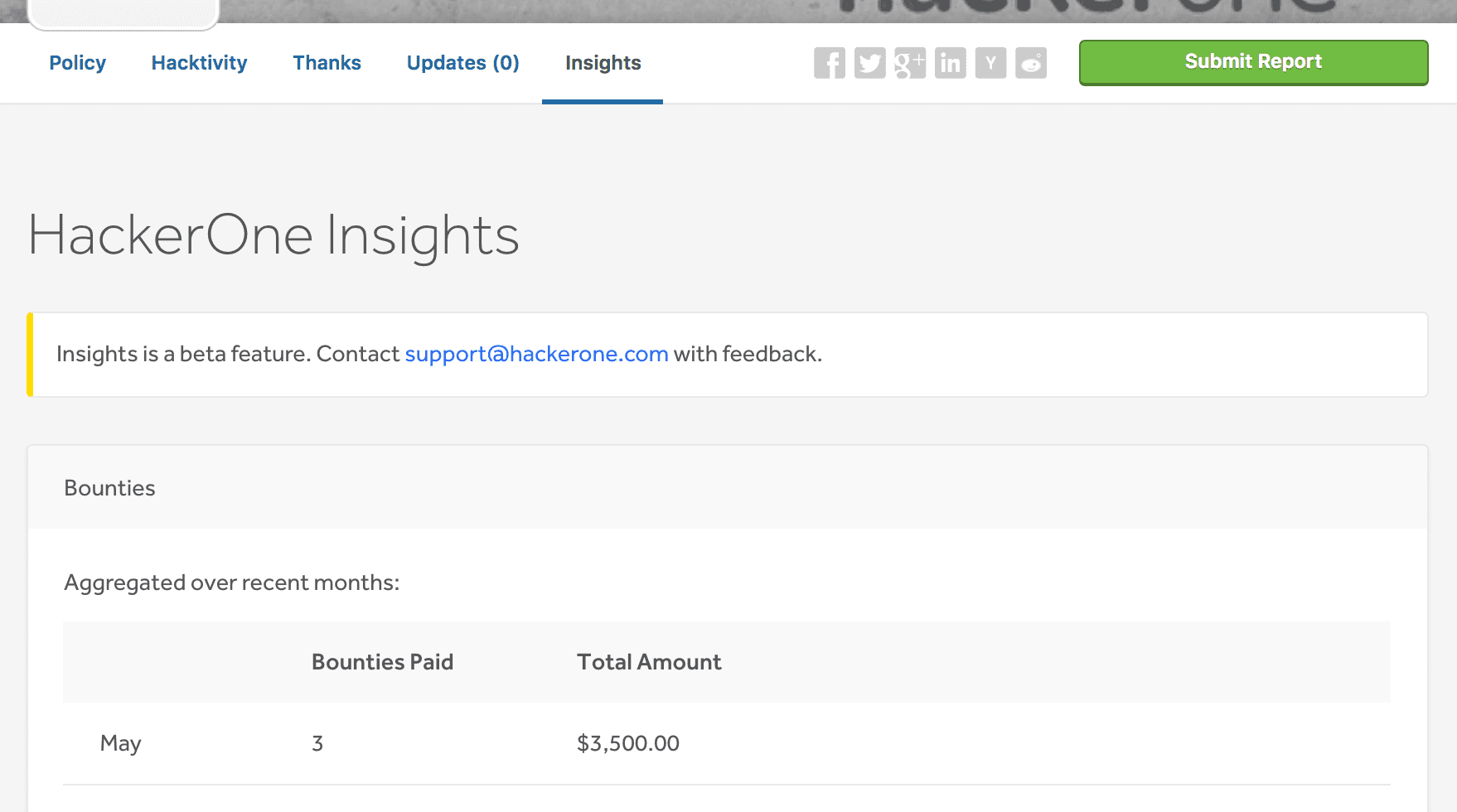The height and width of the screenshot is (812, 1457).
Task: Share the page on Facebook
Action: tap(829, 63)
